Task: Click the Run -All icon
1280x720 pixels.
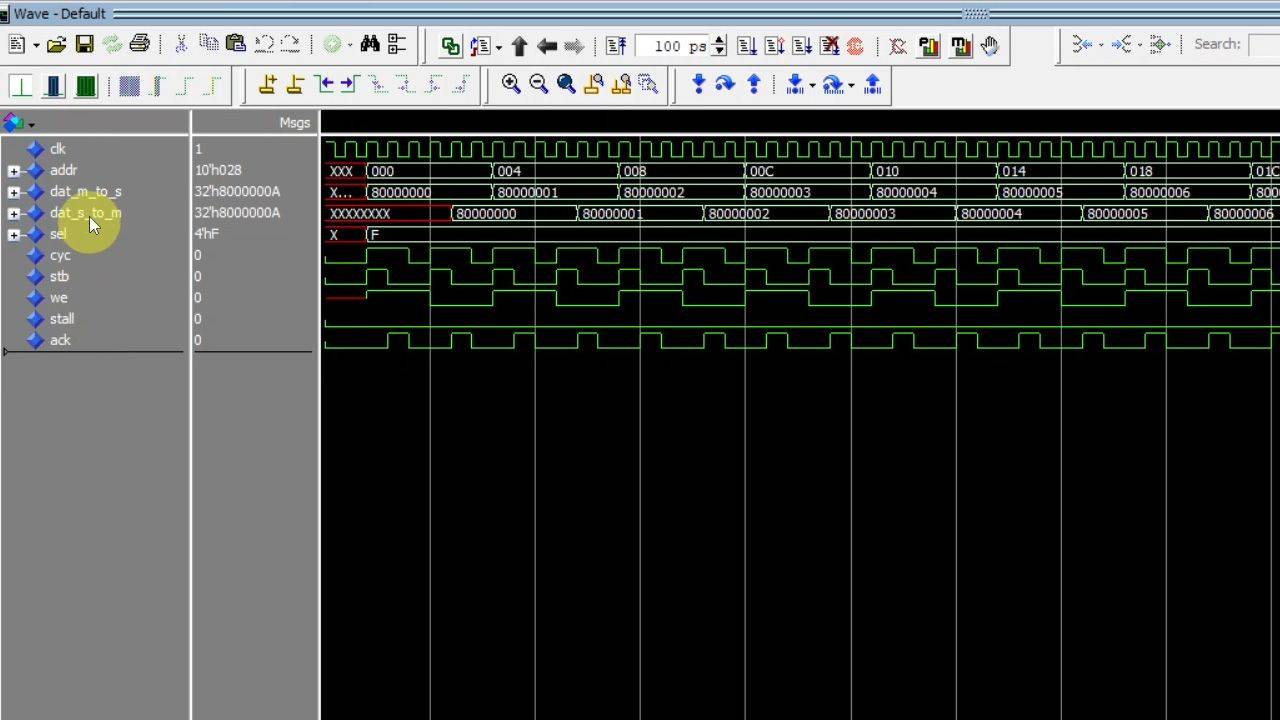Action: pos(802,46)
